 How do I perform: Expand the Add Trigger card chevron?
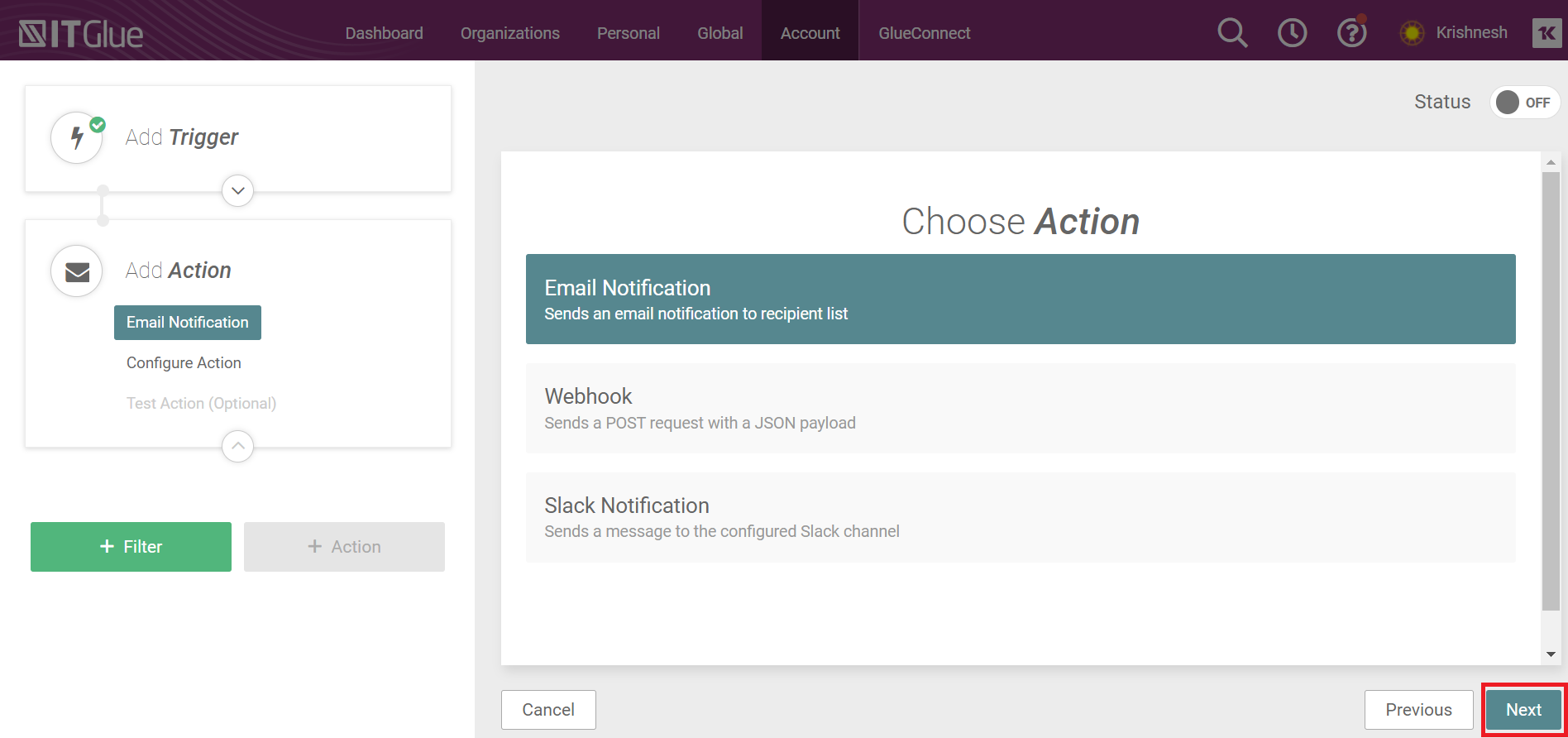tap(237, 191)
